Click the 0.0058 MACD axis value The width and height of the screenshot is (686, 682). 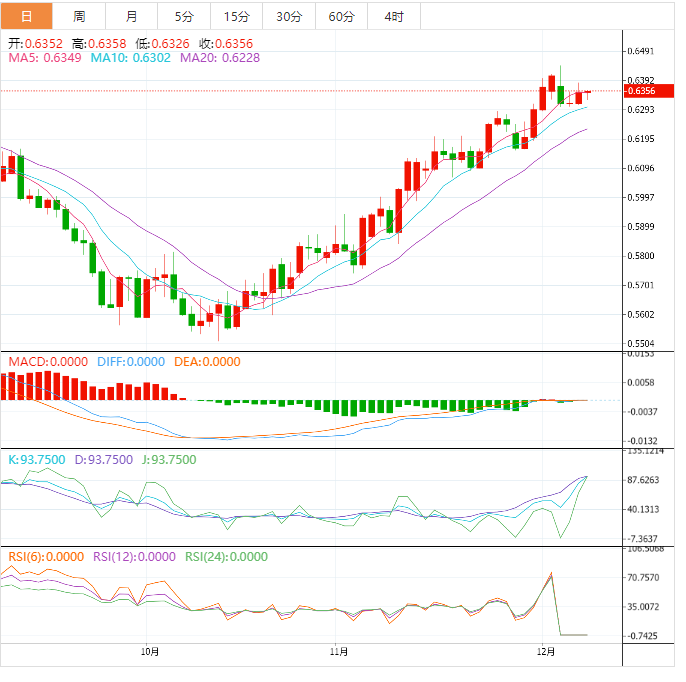641,382
